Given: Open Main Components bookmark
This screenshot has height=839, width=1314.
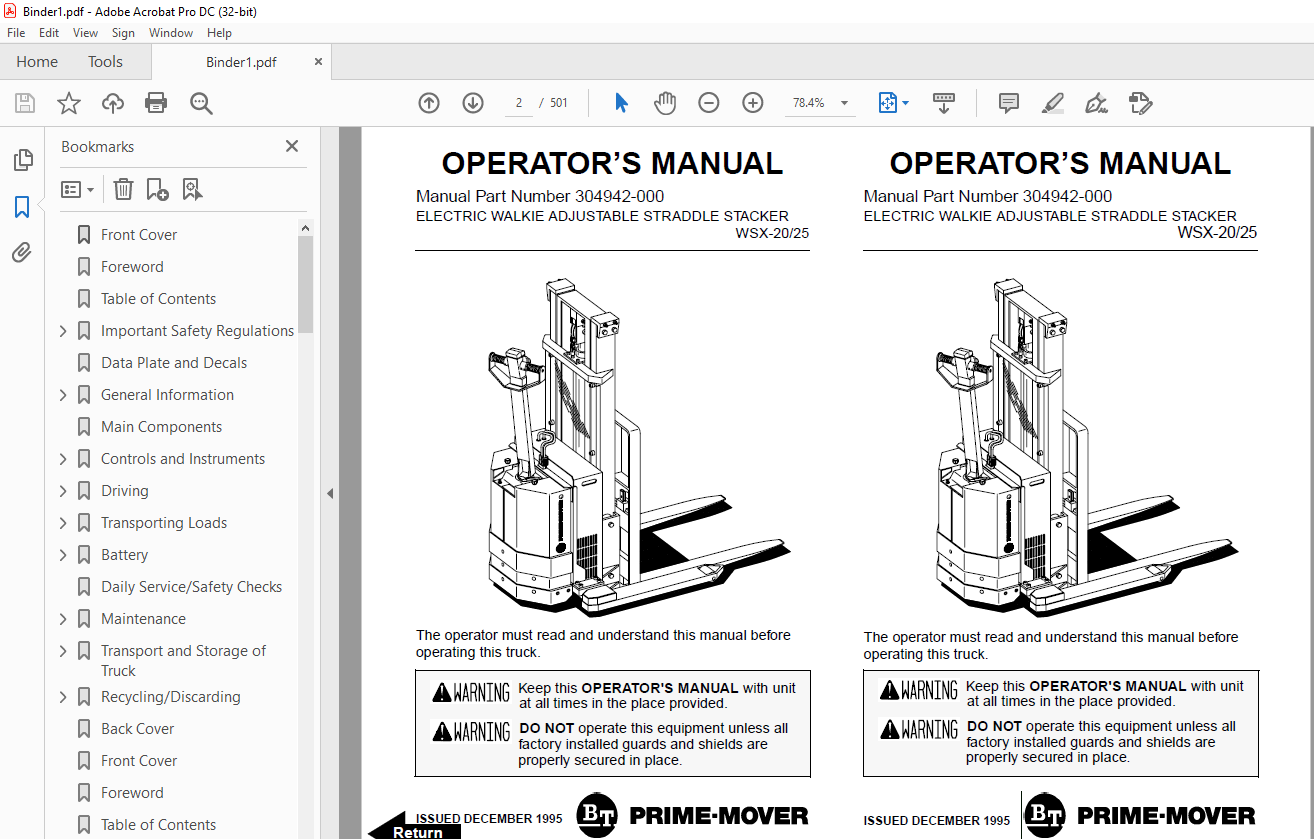Looking at the screenshot, I should point(161,427).
